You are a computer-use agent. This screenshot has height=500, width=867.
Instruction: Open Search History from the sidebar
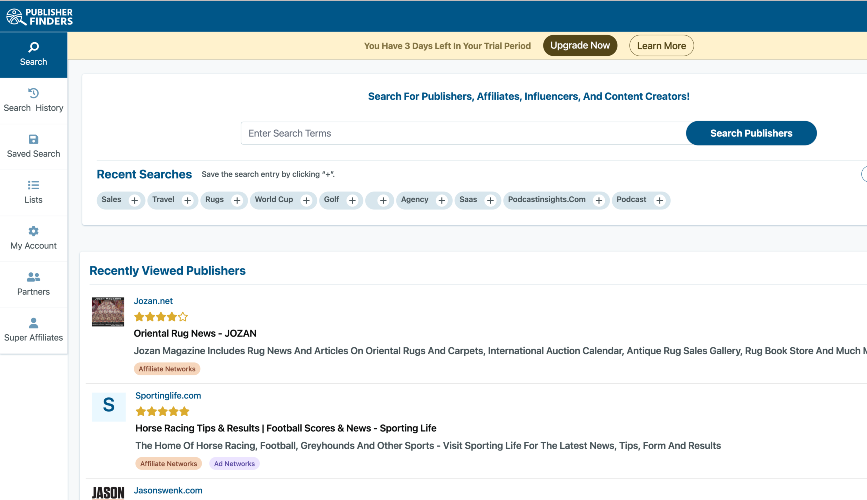33,100
